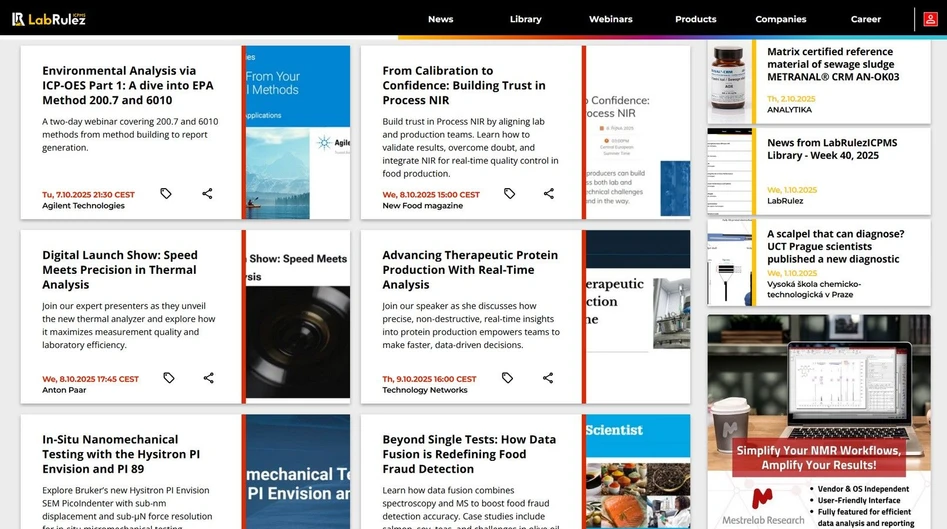Click Anton Paar organizer name

pyautogui.click(x=64, y=390)
